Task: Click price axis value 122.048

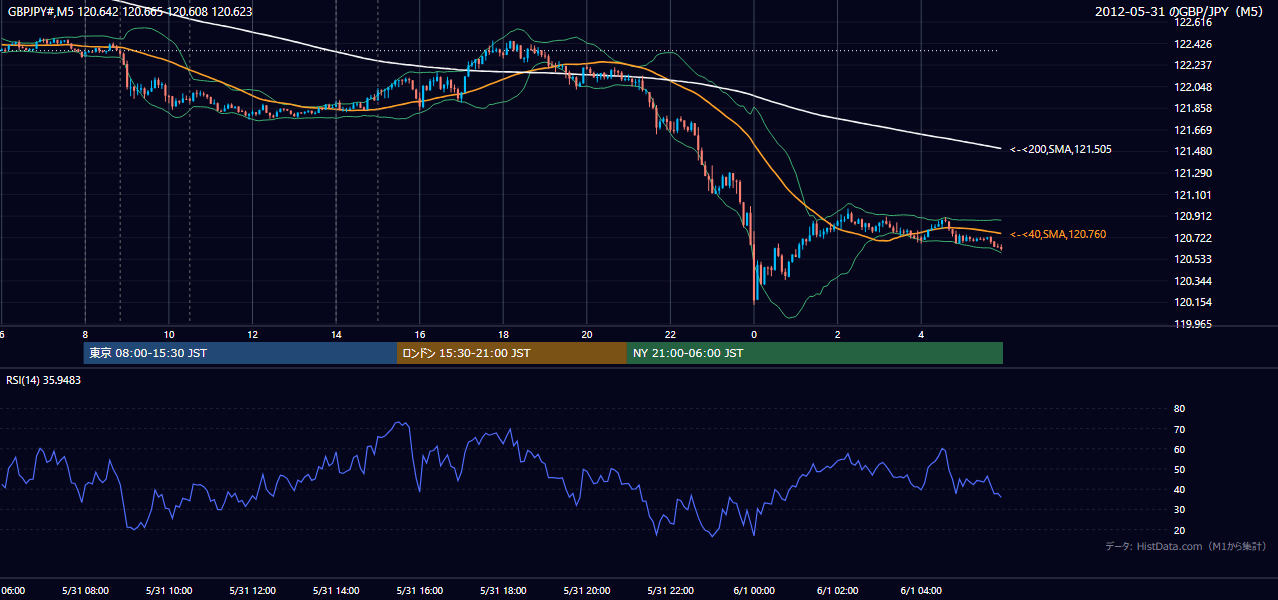Action: pyautogui.click(x=1192, y=87)
